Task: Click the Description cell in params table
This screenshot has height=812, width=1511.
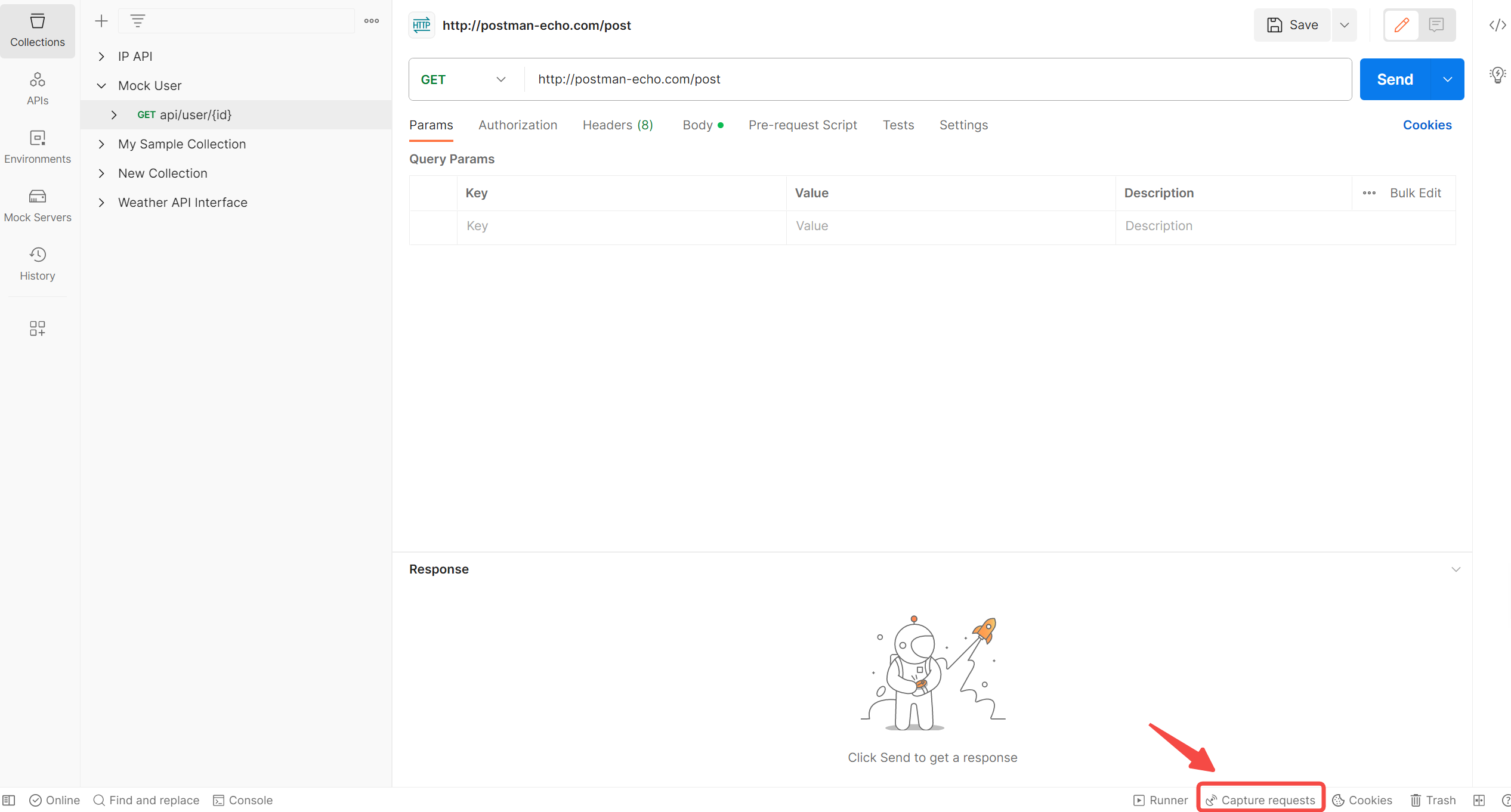Action: click(x=1286, y=226)
